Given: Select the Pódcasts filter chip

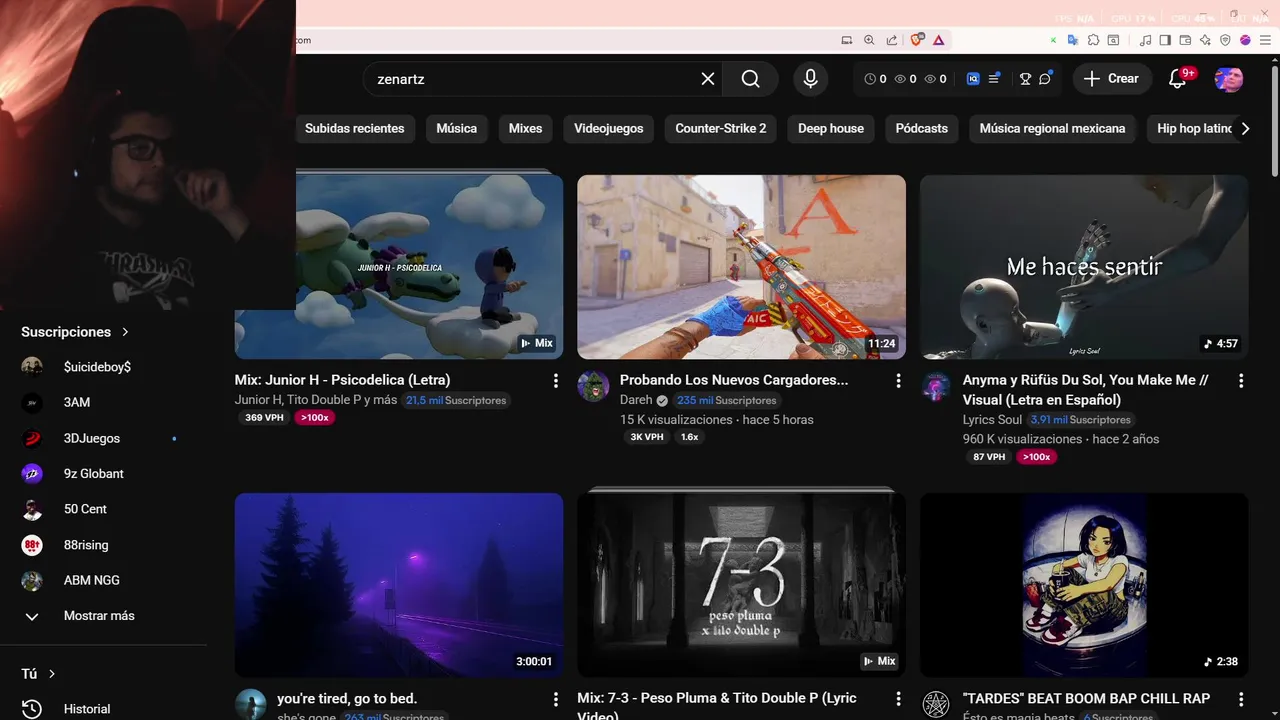Looking at the screenshot, I should pos(922,129).
